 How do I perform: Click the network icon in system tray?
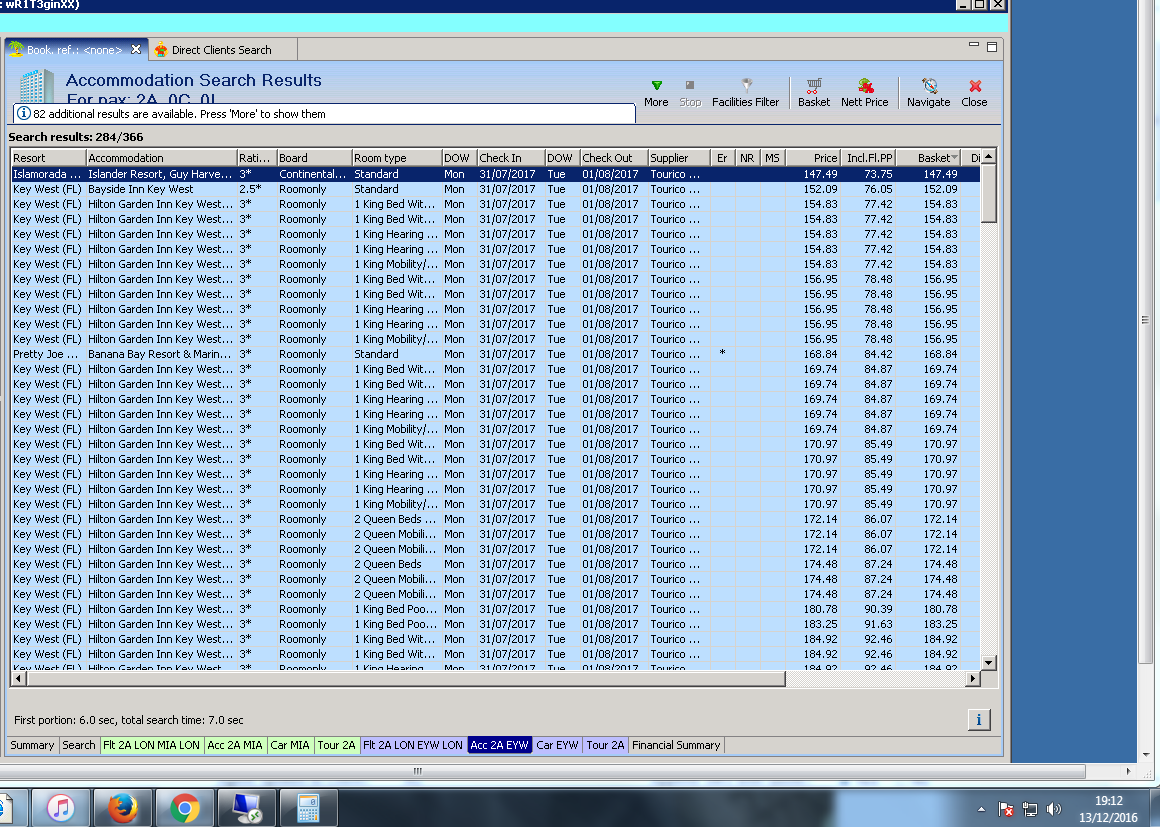(x=1030, y=809)
